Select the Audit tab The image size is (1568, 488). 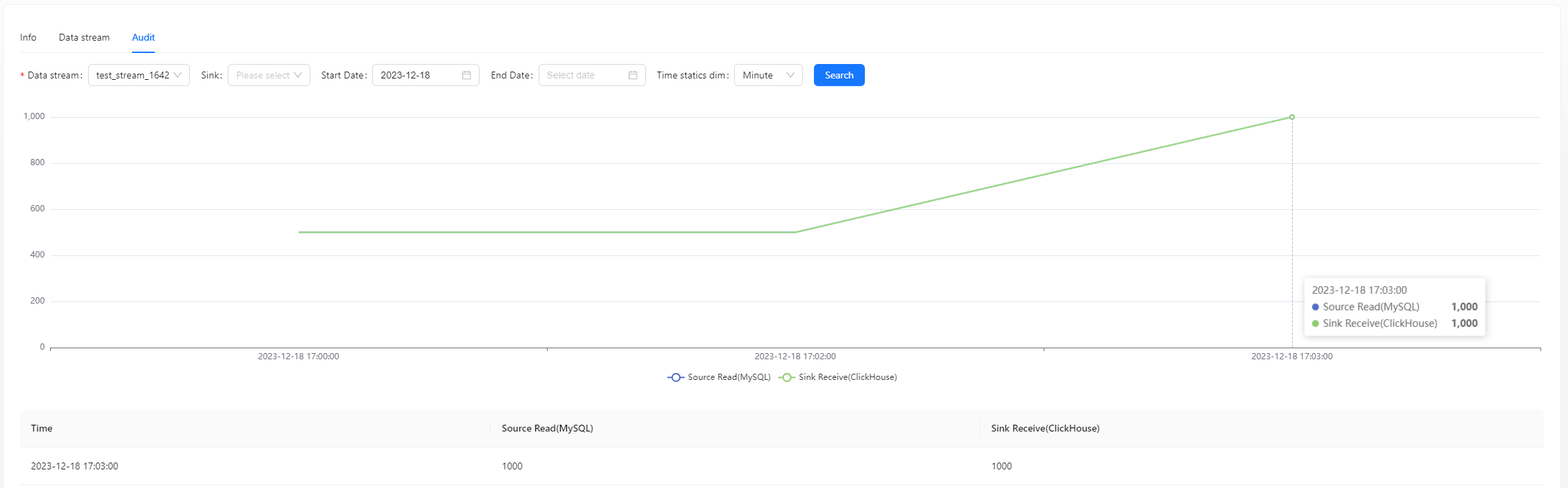(143, 37)
